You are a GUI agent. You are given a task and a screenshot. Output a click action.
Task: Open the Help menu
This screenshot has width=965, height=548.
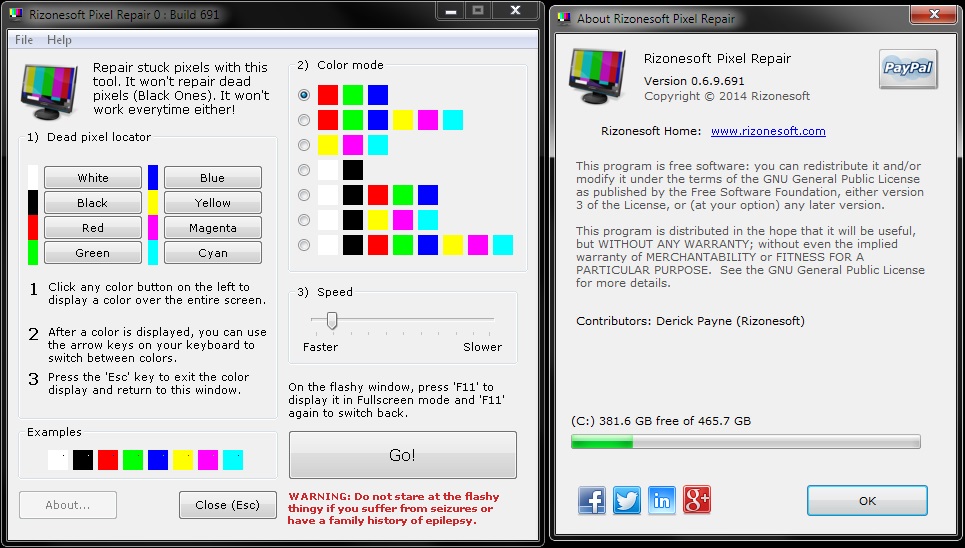coord(59,40)
